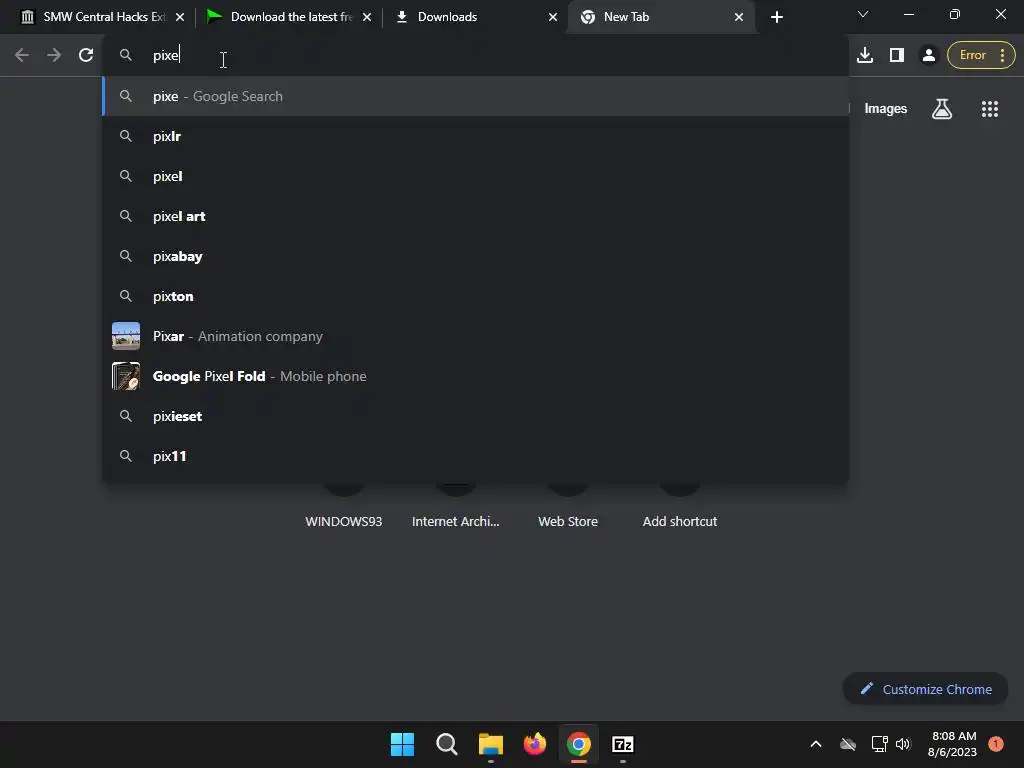Open the volume speaker tray icon
The height and width of the screenshot is (768, 1024).
click(x=903, y=744)
